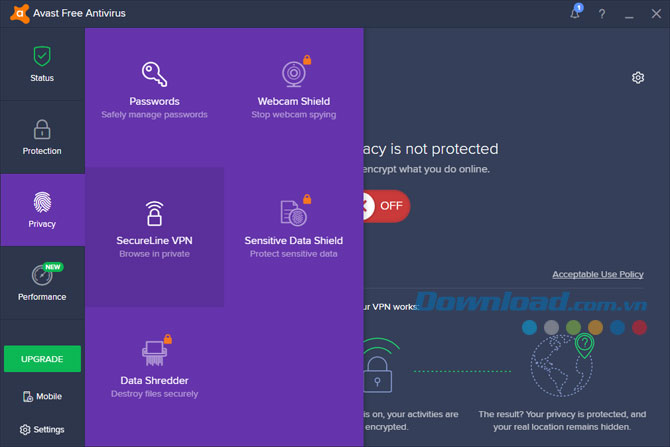Viewport: 670px width, 447px height.
Task: Click the 'Destroy files securely' text
Action: (154, 394)
